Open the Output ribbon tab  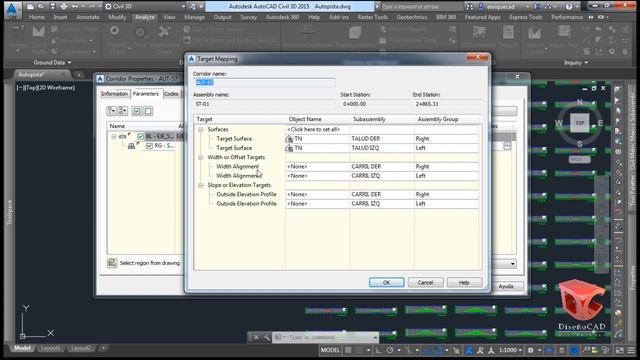(x=222, y=17)
